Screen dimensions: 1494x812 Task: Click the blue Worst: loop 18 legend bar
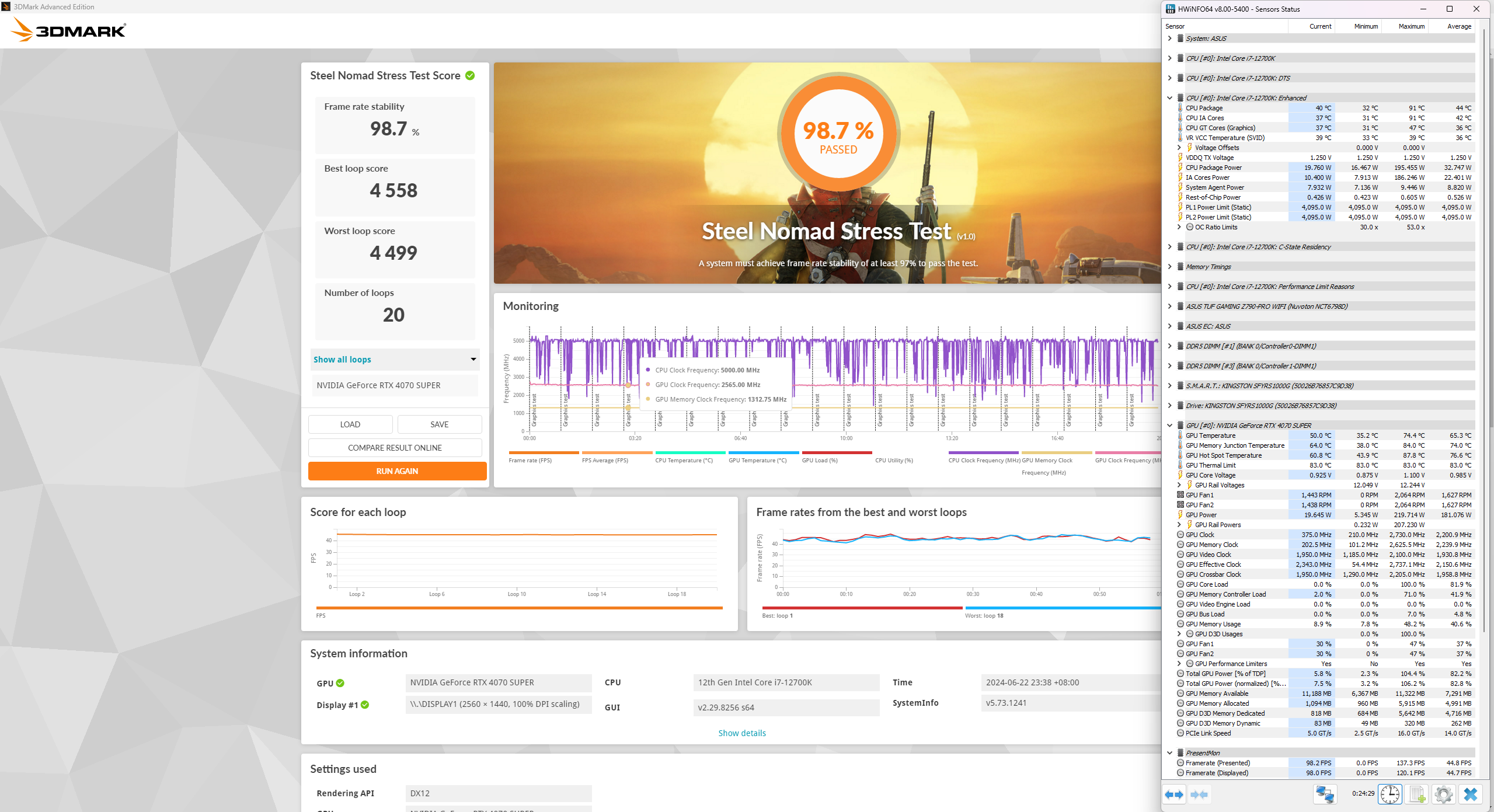(1063, 608)
